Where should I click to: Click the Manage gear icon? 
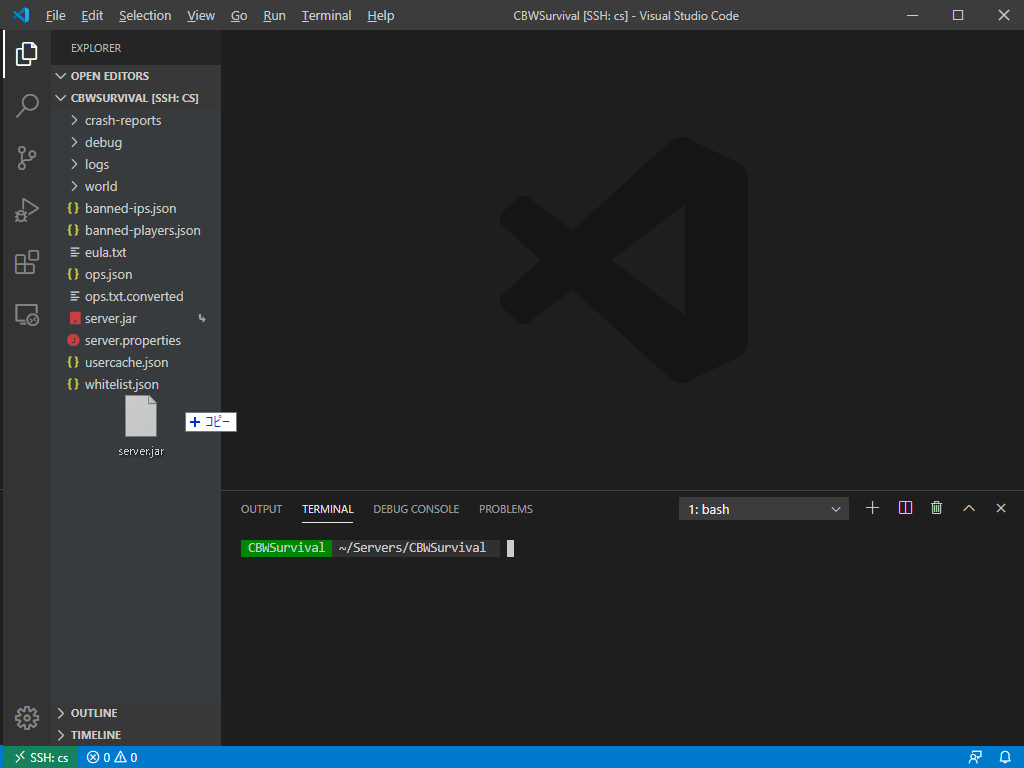pyautogui.click(x=27, y=717)
